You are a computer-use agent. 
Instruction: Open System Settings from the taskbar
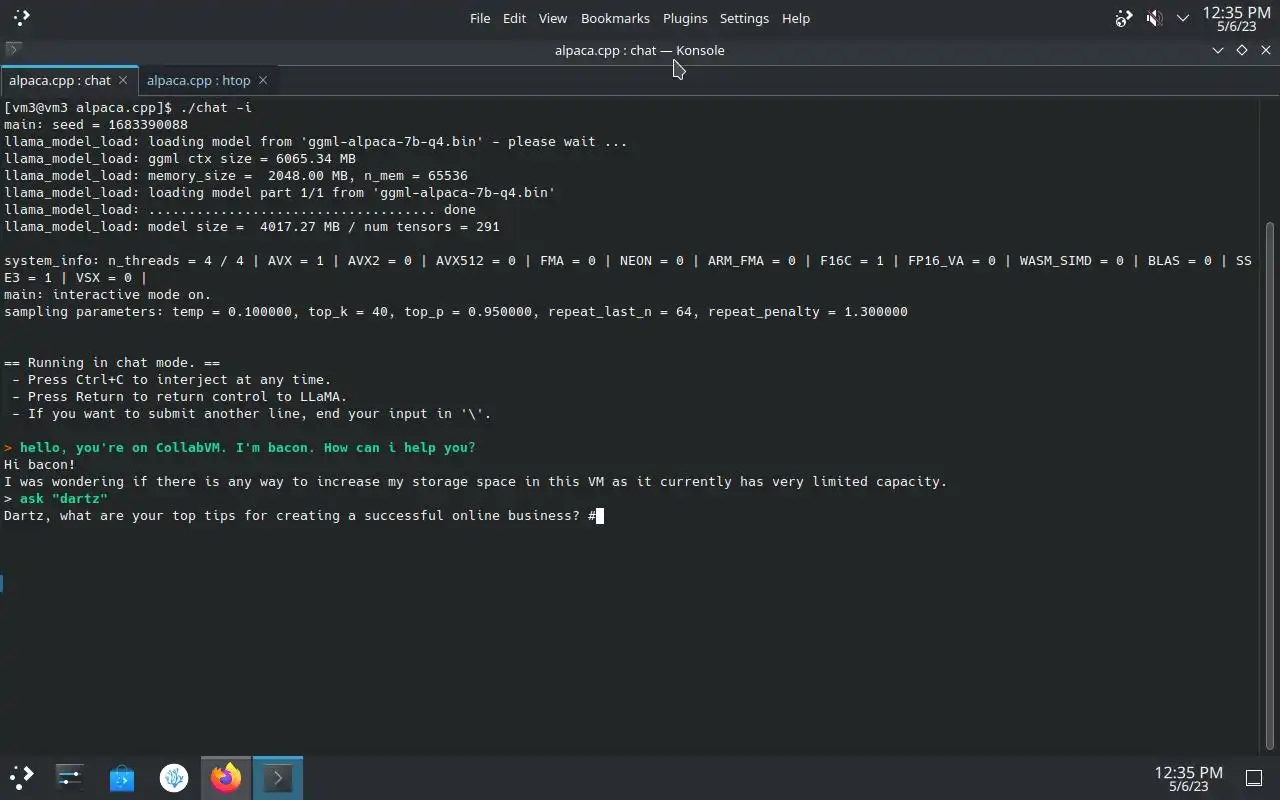click(70, 777)
